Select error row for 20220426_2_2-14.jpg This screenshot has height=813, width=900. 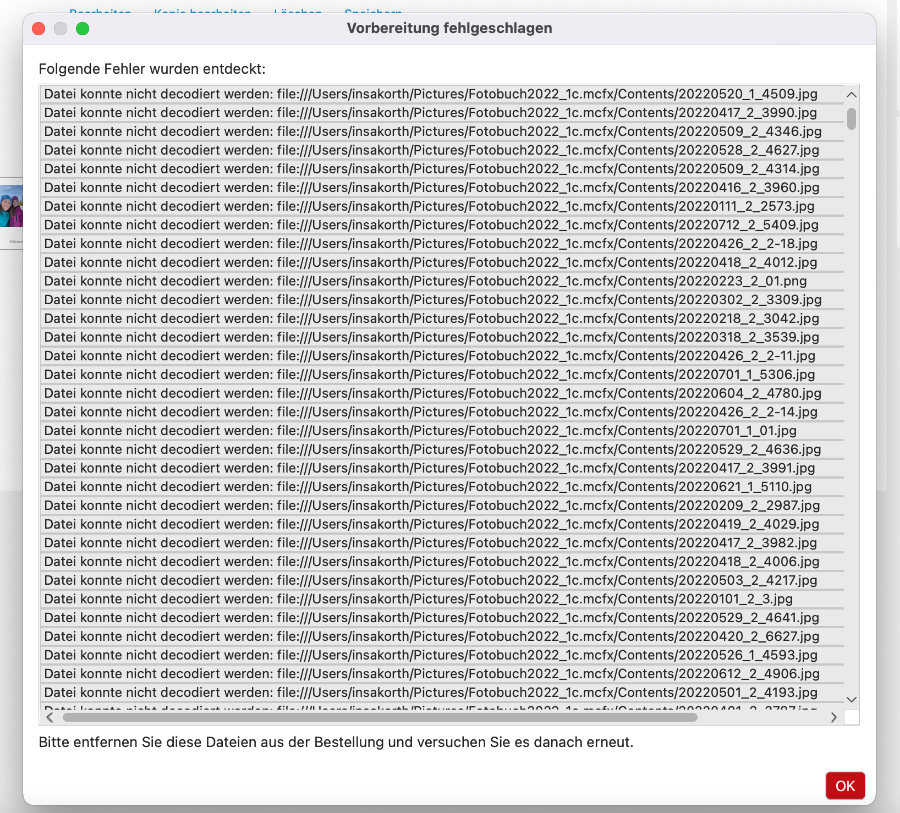pos(442,412)
